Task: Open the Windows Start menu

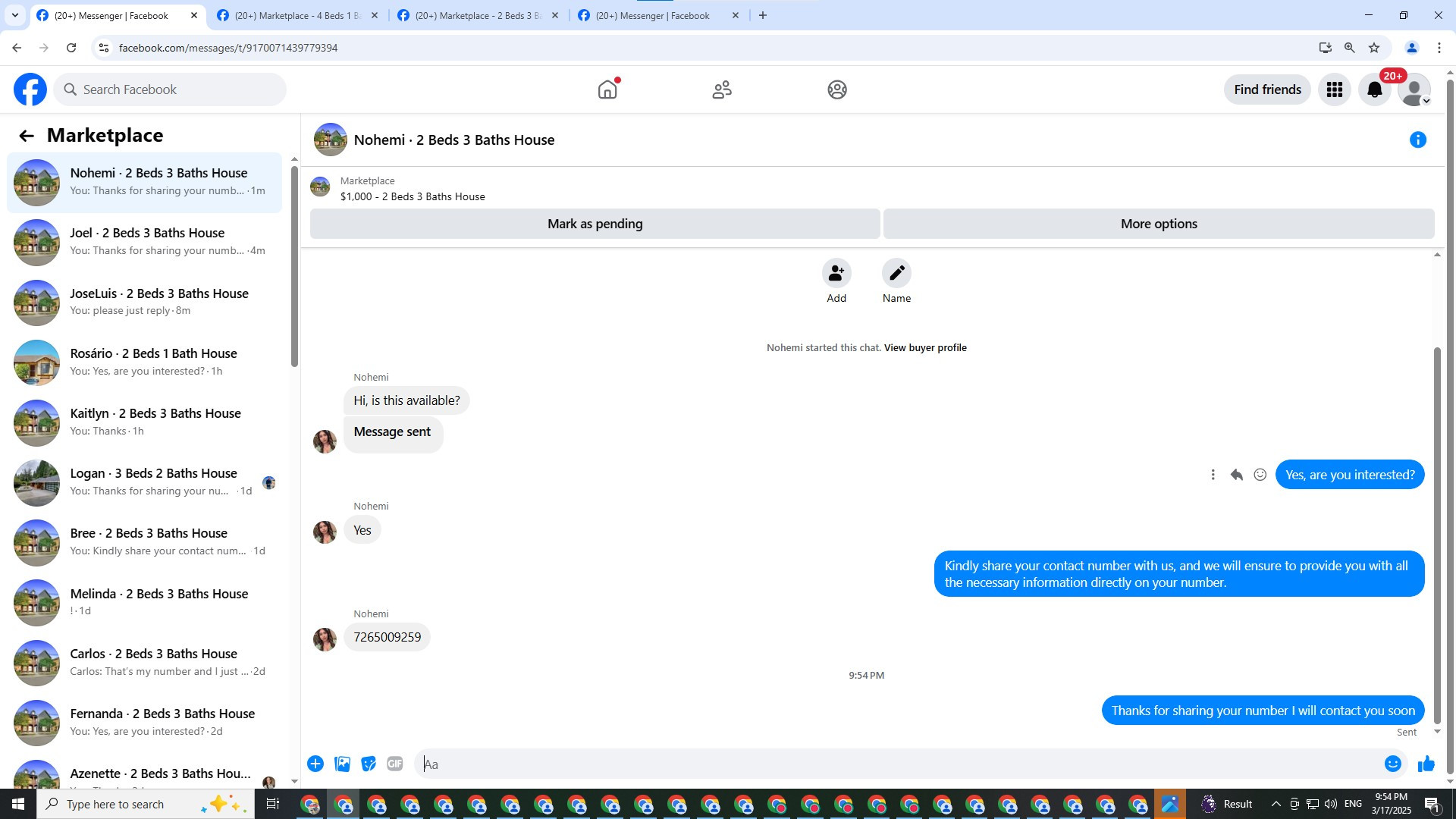Action: (x=18, y=804)
